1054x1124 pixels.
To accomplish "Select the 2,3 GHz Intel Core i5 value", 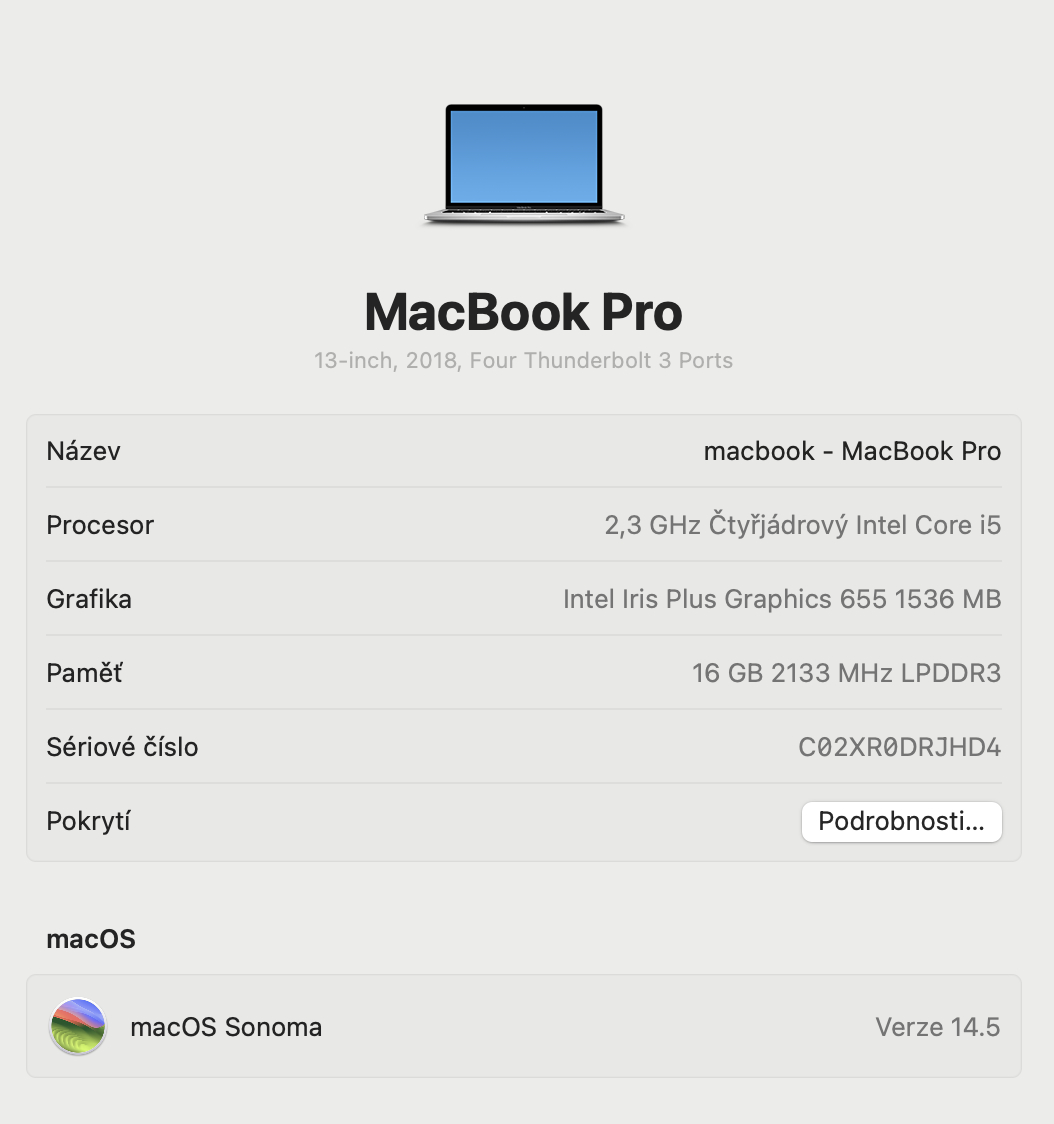I will 802,525.
